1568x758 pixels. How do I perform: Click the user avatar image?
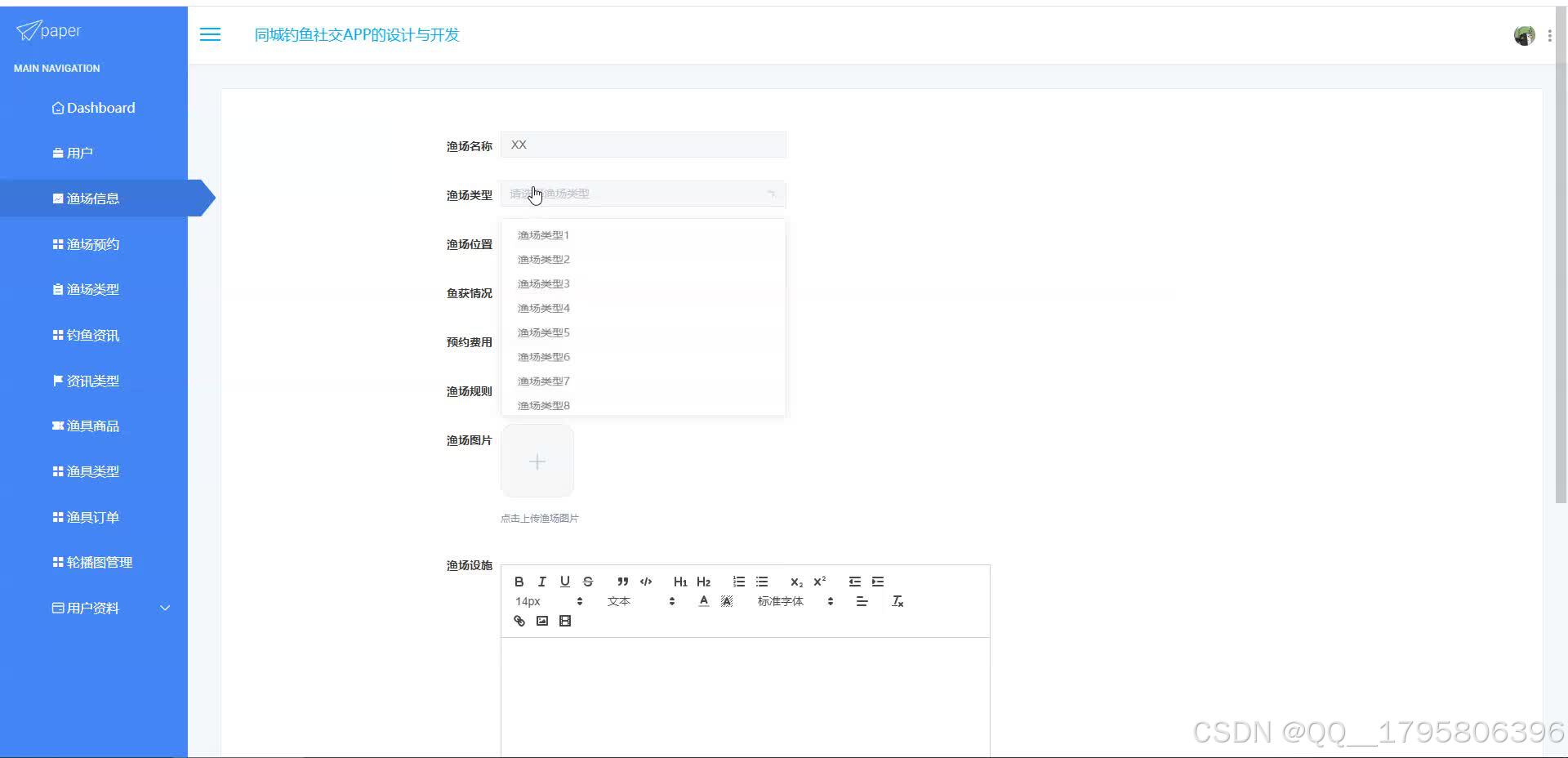[1524, 35]
